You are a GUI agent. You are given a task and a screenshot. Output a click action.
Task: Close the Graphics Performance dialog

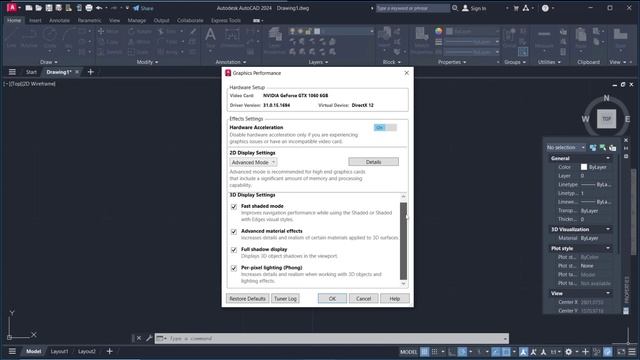(407, 73)
